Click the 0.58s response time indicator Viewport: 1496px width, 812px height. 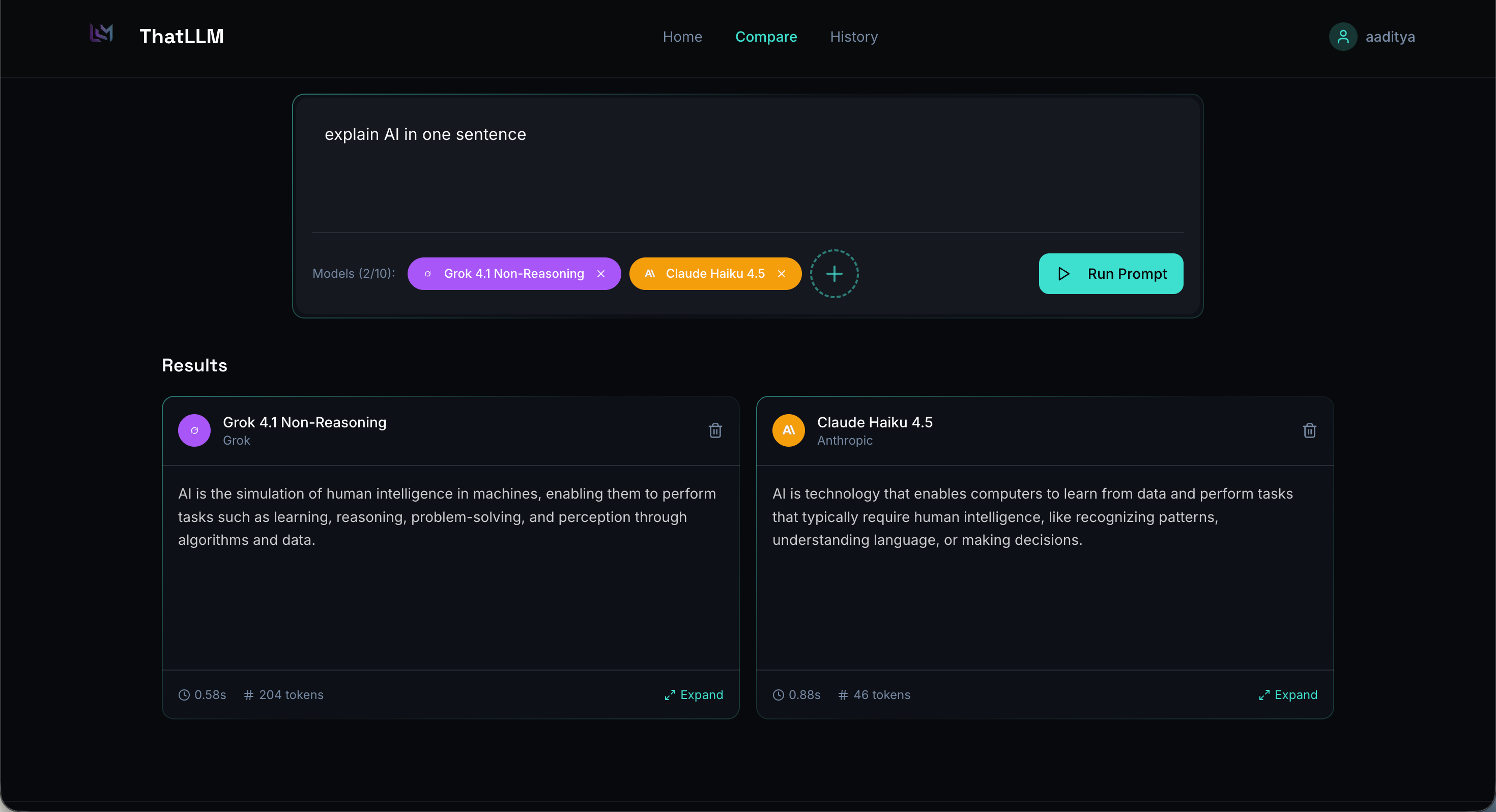click(203, 694)
